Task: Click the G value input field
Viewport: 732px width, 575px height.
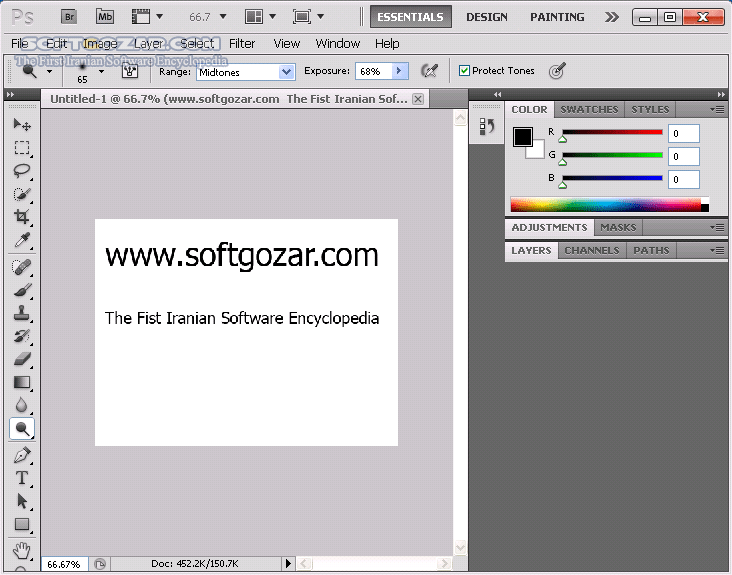Action: coord(683,156)
